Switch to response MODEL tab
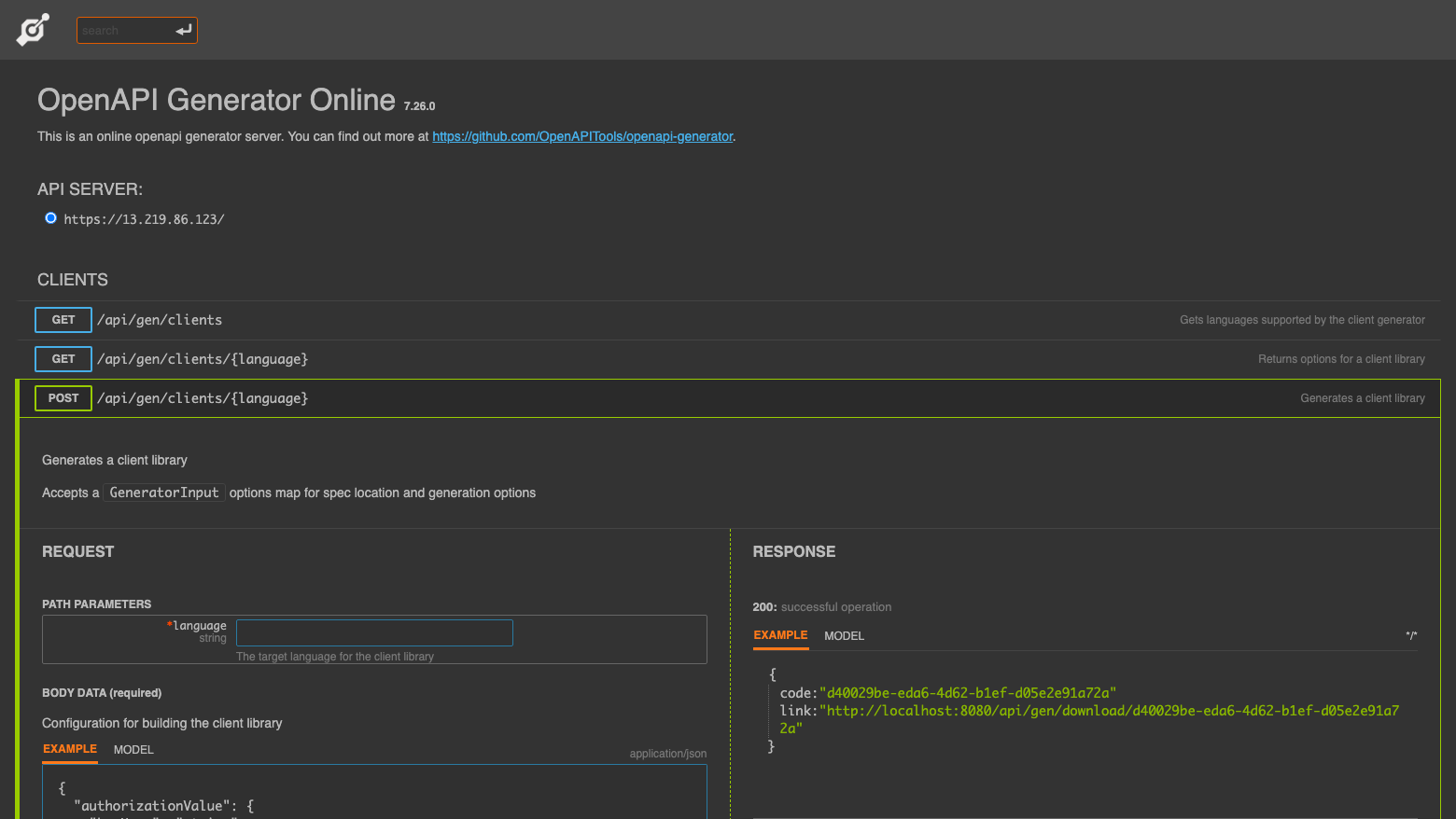 pyautogui.click(x=844, y=636)
